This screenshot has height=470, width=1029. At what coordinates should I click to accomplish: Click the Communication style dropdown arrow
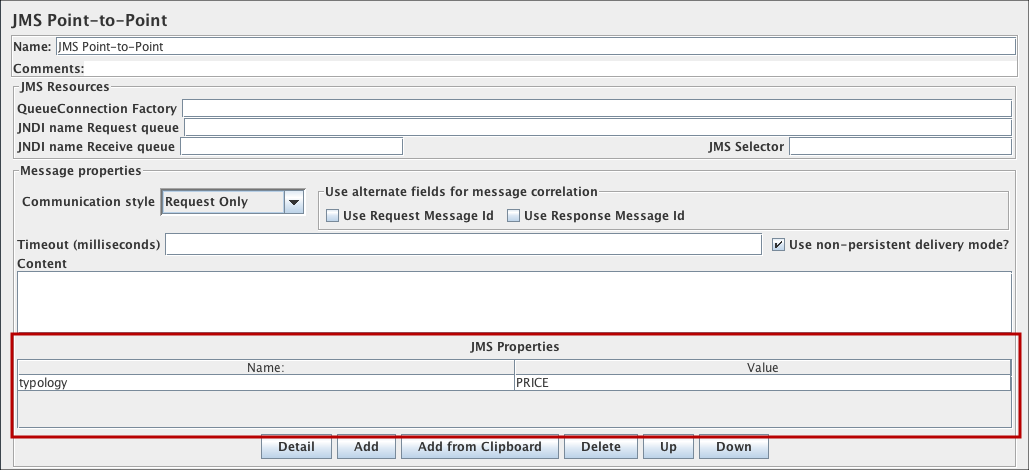click(x=294, y=202)
